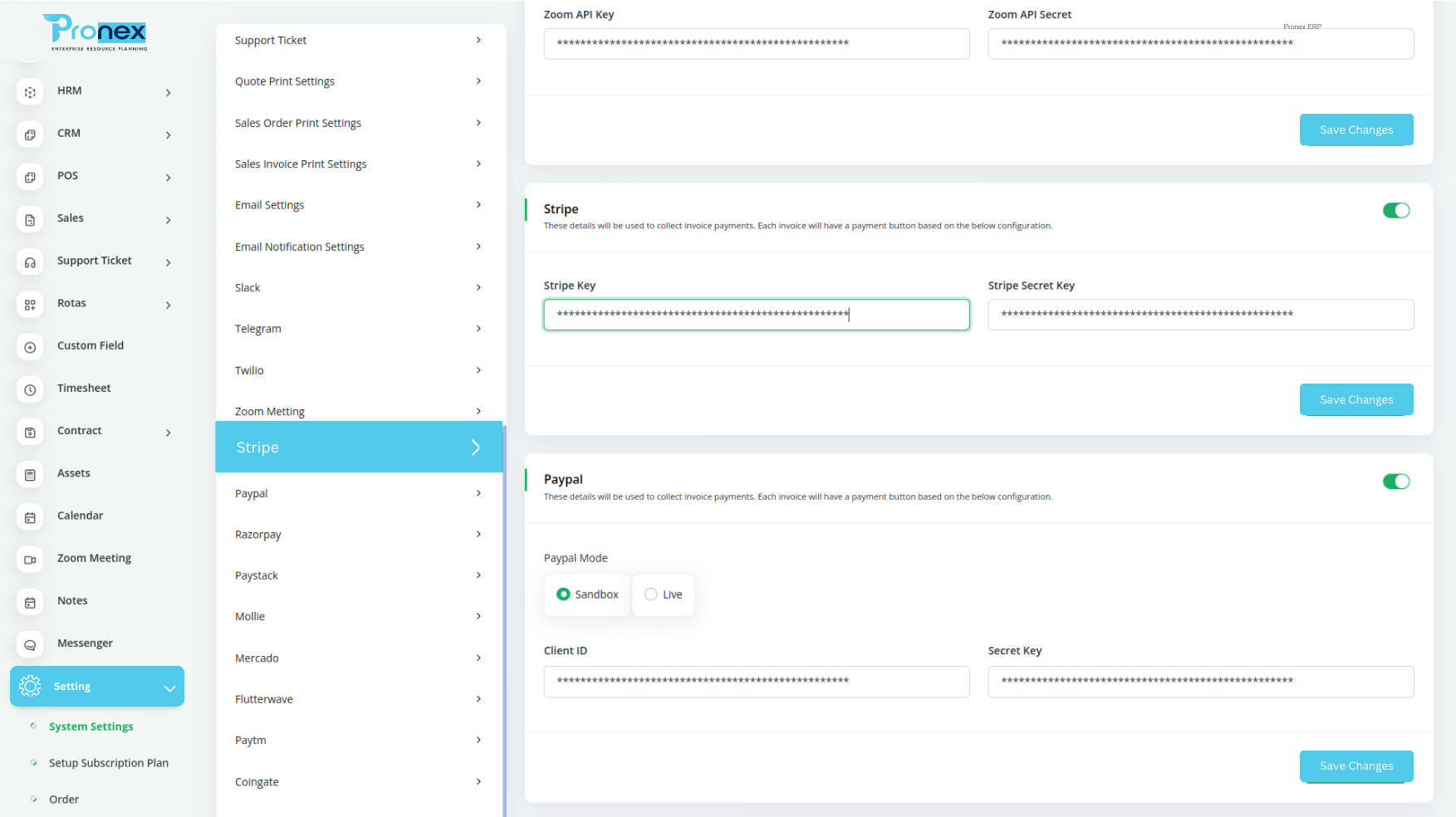1456x817 pixels.
Task: Go to Slack settings section
Action: [x=359, y=287]
